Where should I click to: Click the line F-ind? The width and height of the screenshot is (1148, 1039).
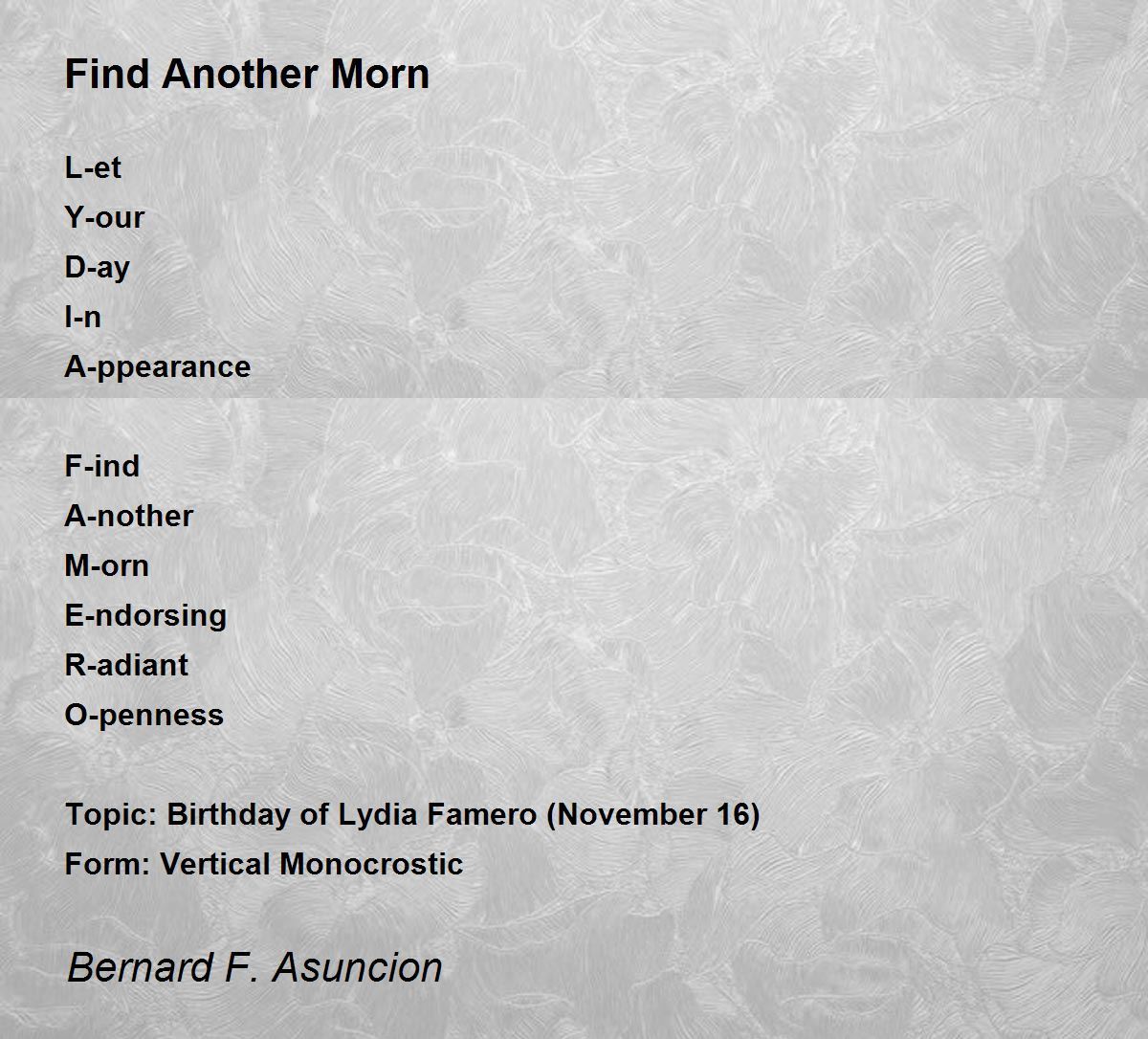coord(102,466)
